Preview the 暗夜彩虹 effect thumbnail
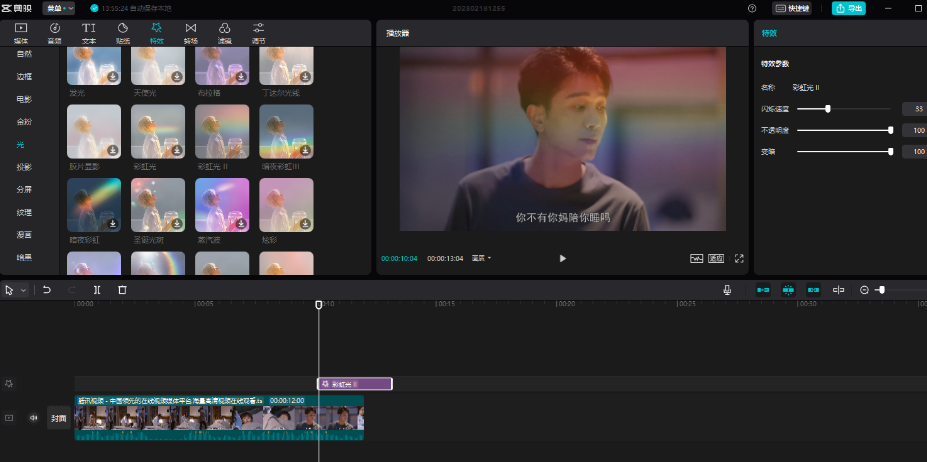 (94, 205)
